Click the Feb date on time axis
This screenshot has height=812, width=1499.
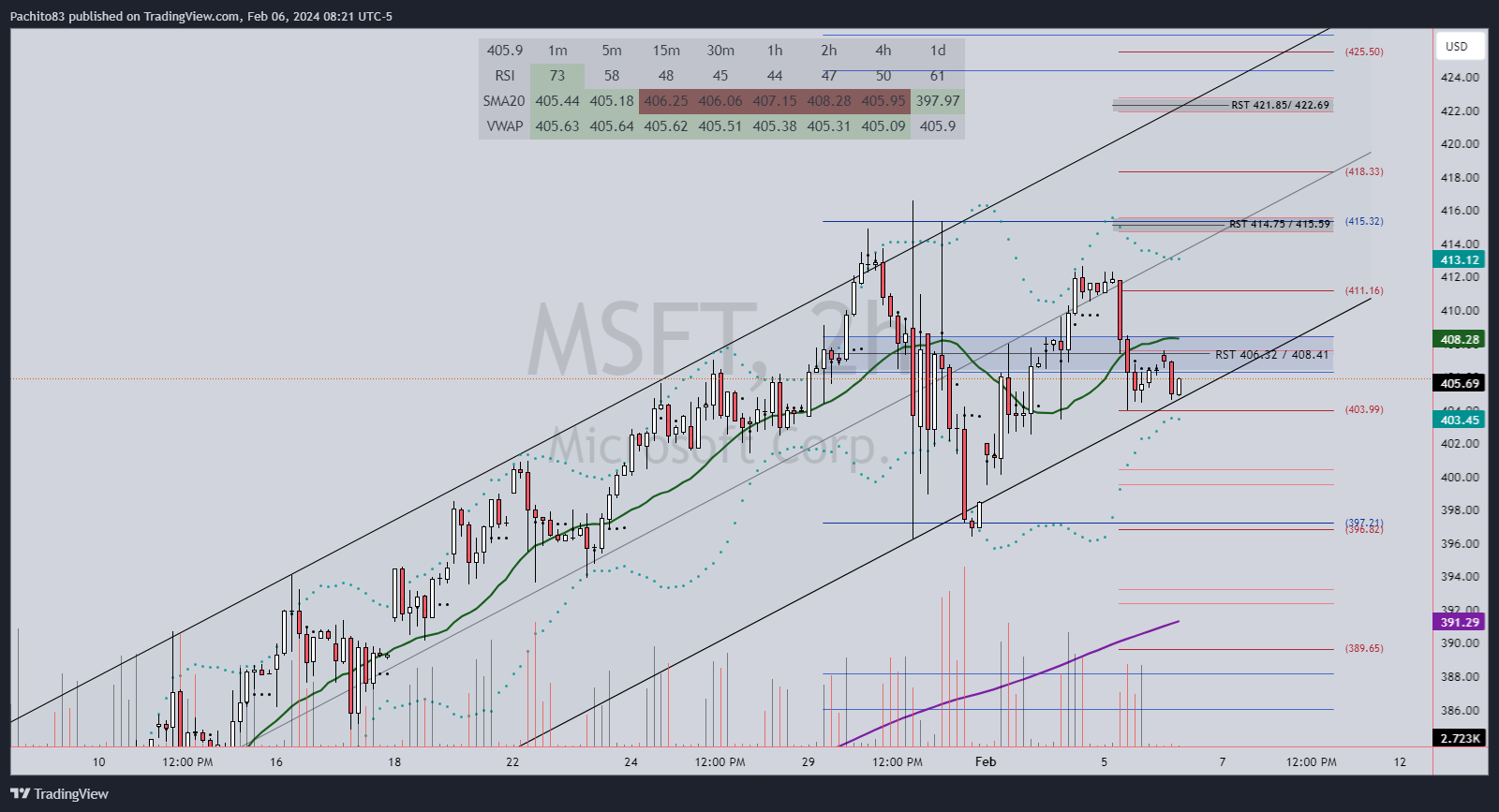pyautogui.click(x=986, y=761)
